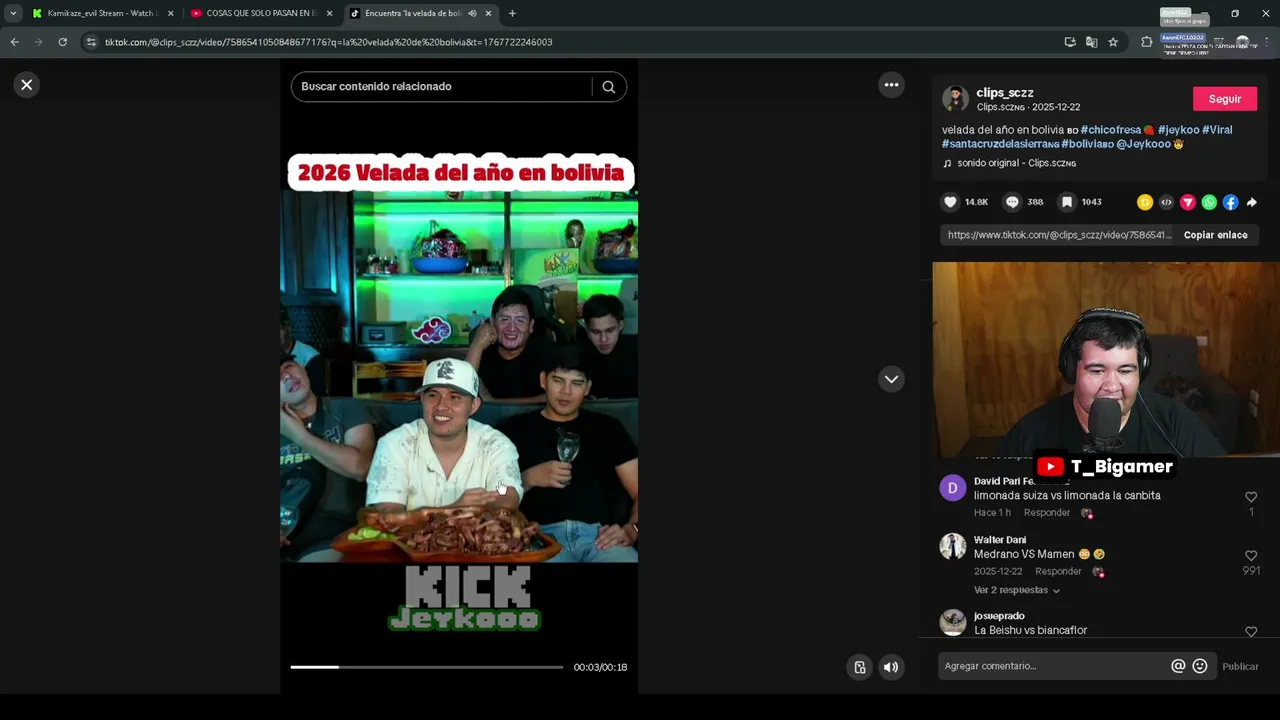Seek on the video progress bar
1280x720 pixels.
(427, 667)
